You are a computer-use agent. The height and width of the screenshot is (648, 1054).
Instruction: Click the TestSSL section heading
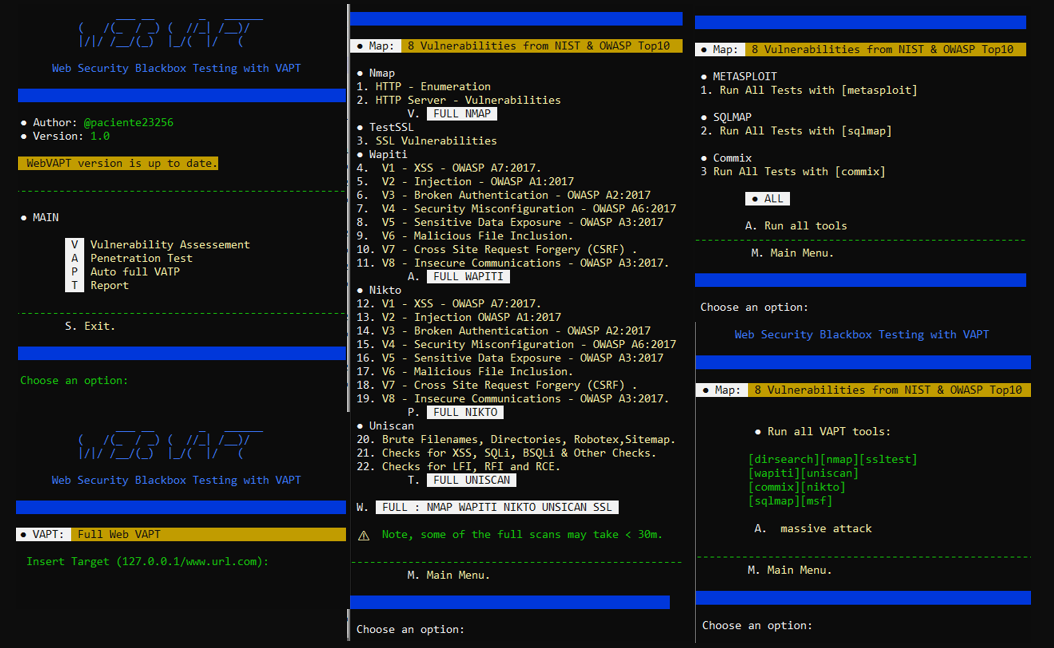pos(391,127)
